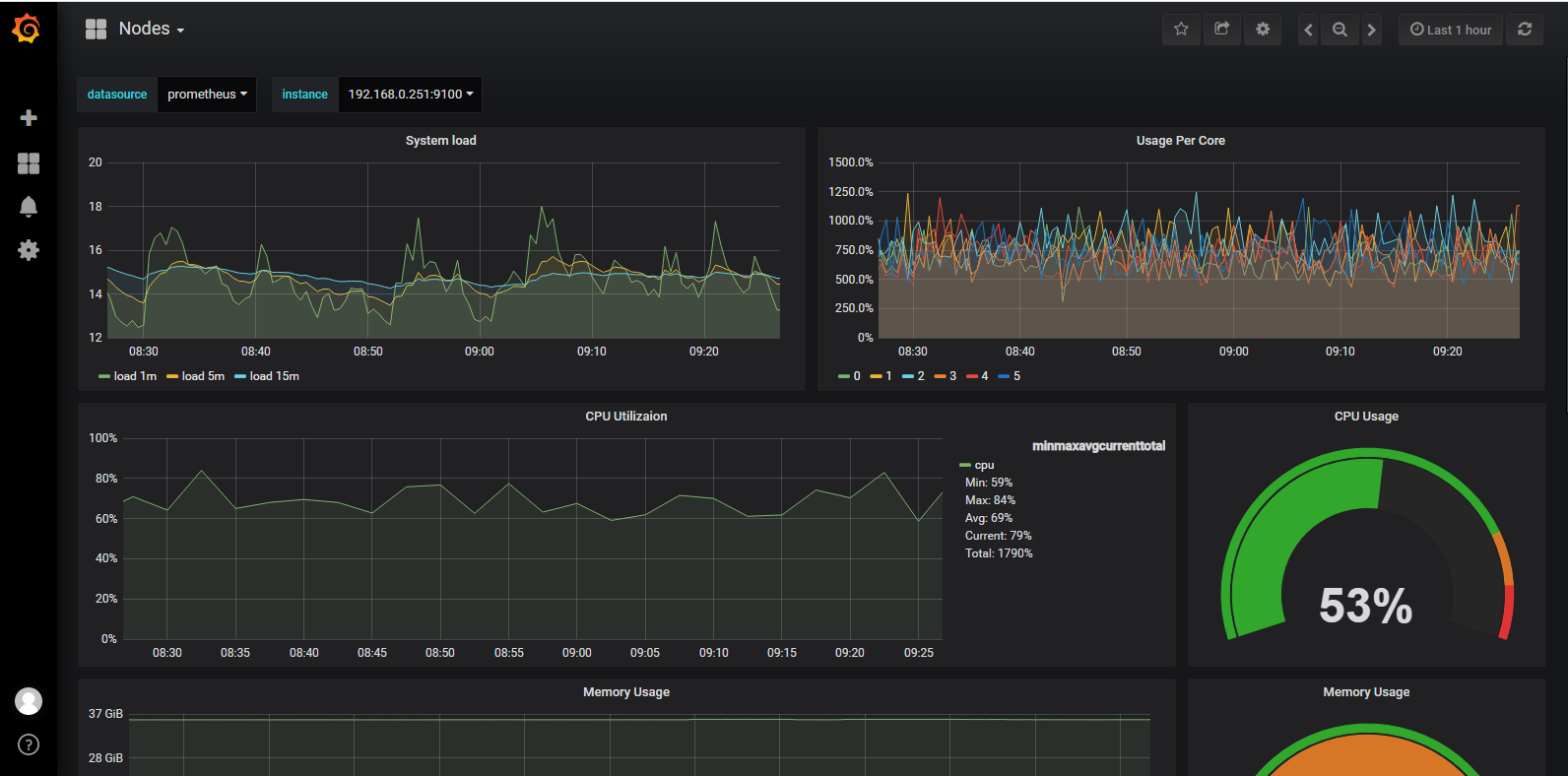Open the user profile avatar
Screen dimensions: 1568x776
29,701
